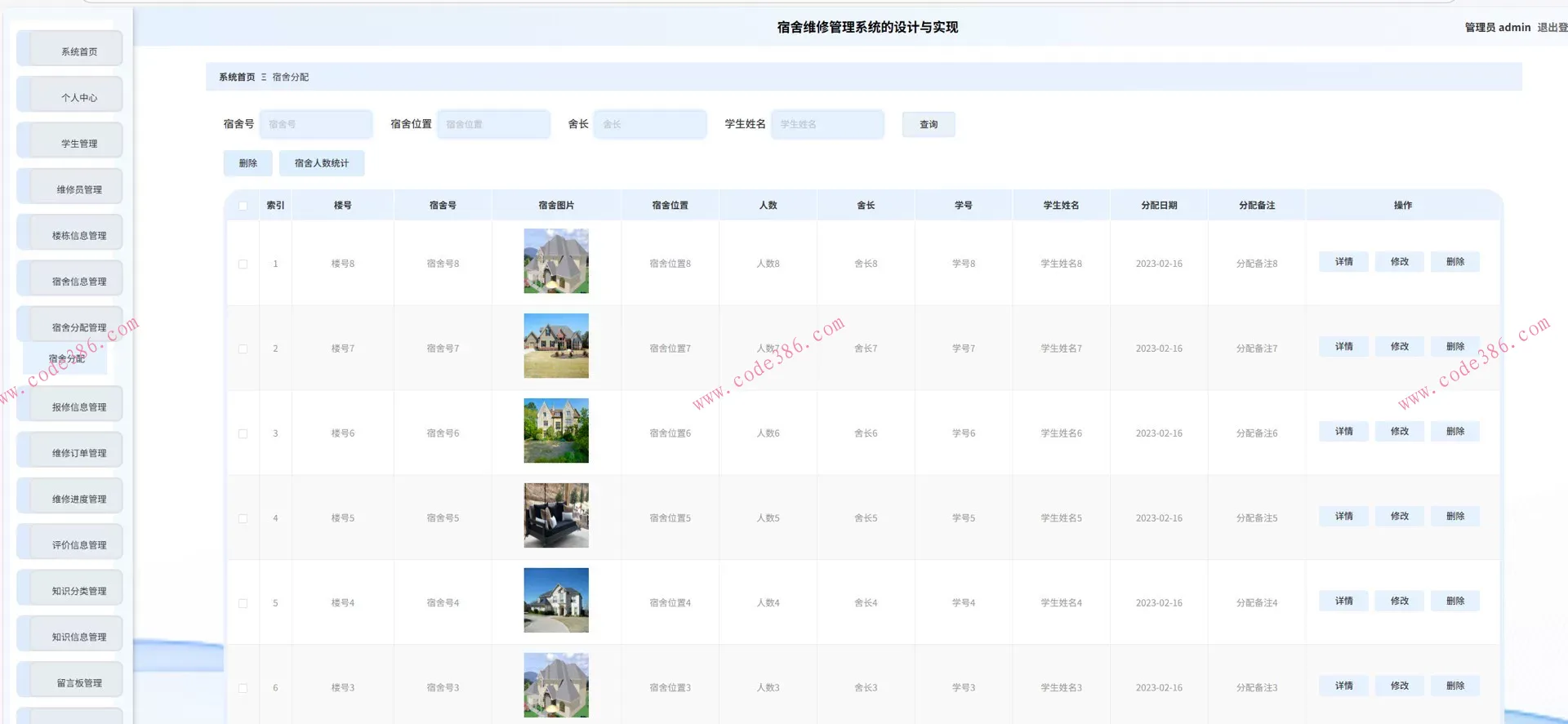Focus the 学生姓名 search input field

pos(827,124)
